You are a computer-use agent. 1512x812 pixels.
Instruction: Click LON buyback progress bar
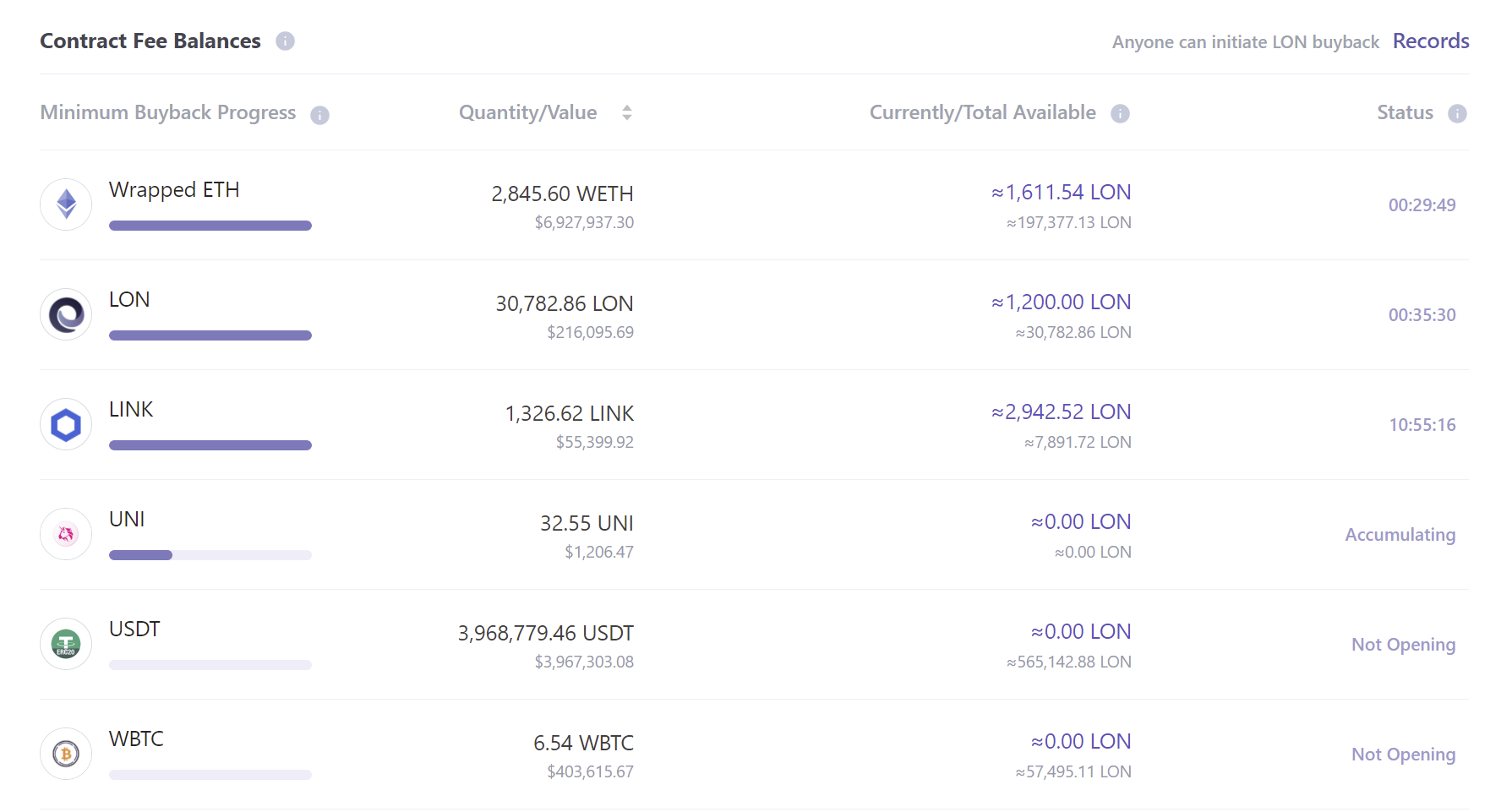pyautogui.click(x=210, y=335)
